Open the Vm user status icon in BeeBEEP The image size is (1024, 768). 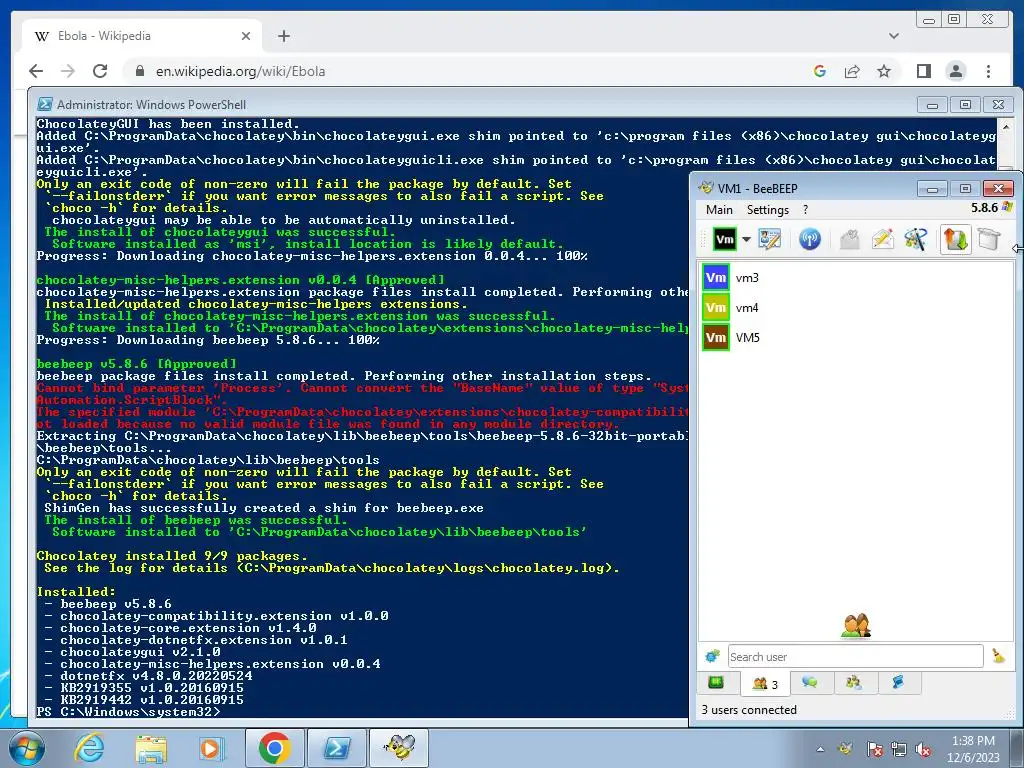pyautogui.click(x=724, y=240)
